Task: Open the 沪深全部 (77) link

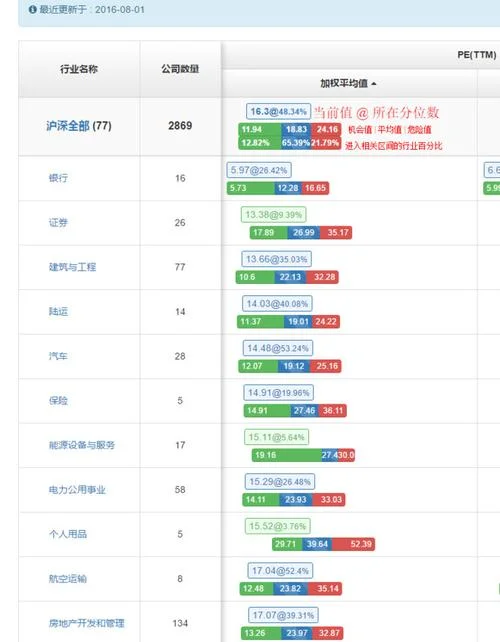Action: coord(79,126)
